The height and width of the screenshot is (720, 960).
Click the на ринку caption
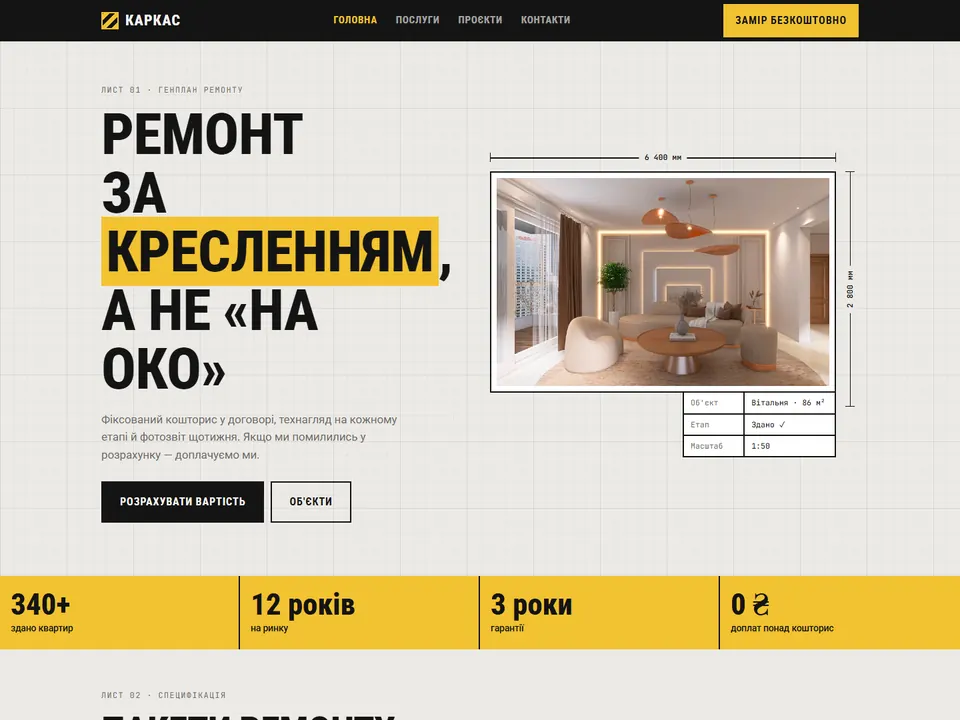(269, 628)
